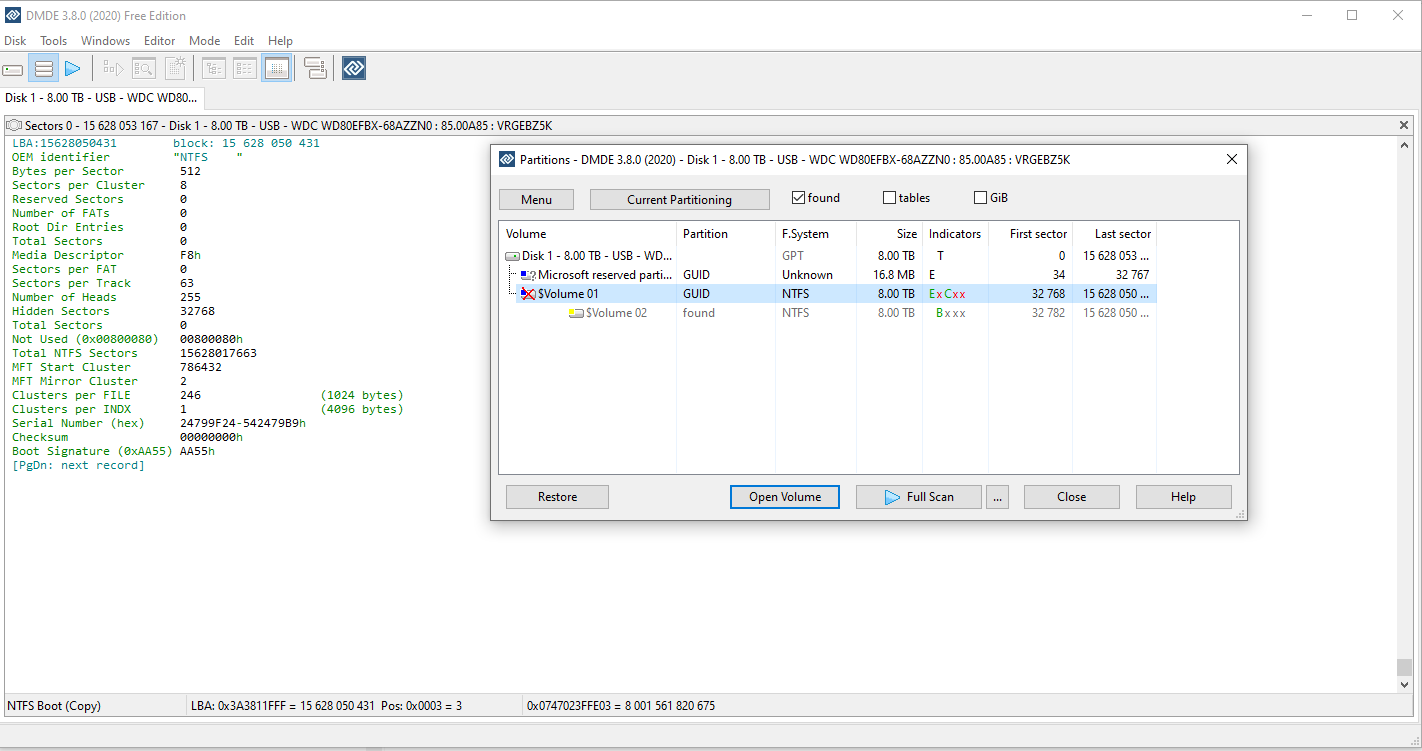Click the Volume column header
This screenshot has height=751, width=1422.
[x=588, y=234]
